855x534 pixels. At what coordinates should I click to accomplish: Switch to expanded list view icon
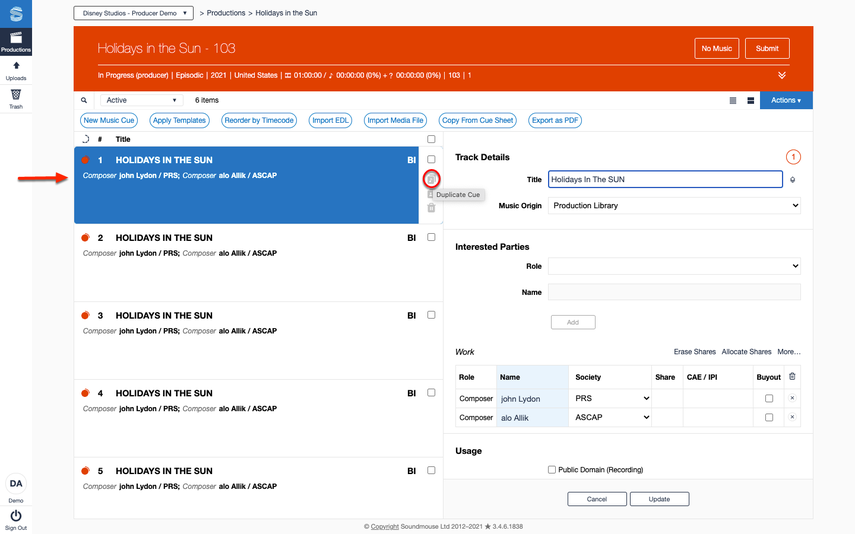[x=751, y=100]
